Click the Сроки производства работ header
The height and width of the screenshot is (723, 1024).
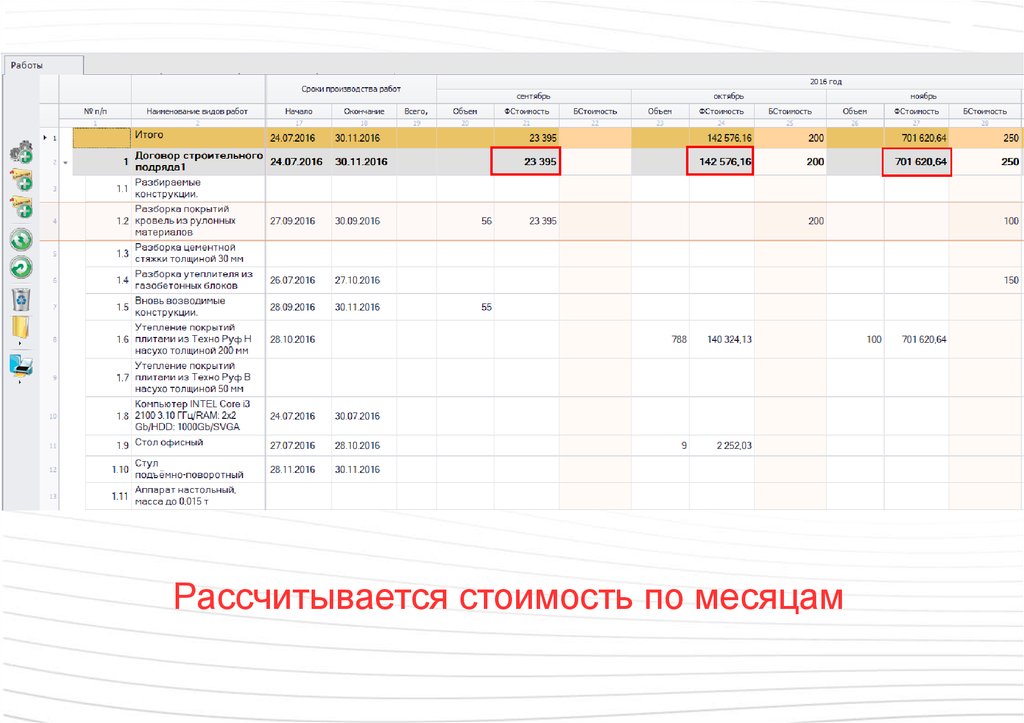click(351, 89)
